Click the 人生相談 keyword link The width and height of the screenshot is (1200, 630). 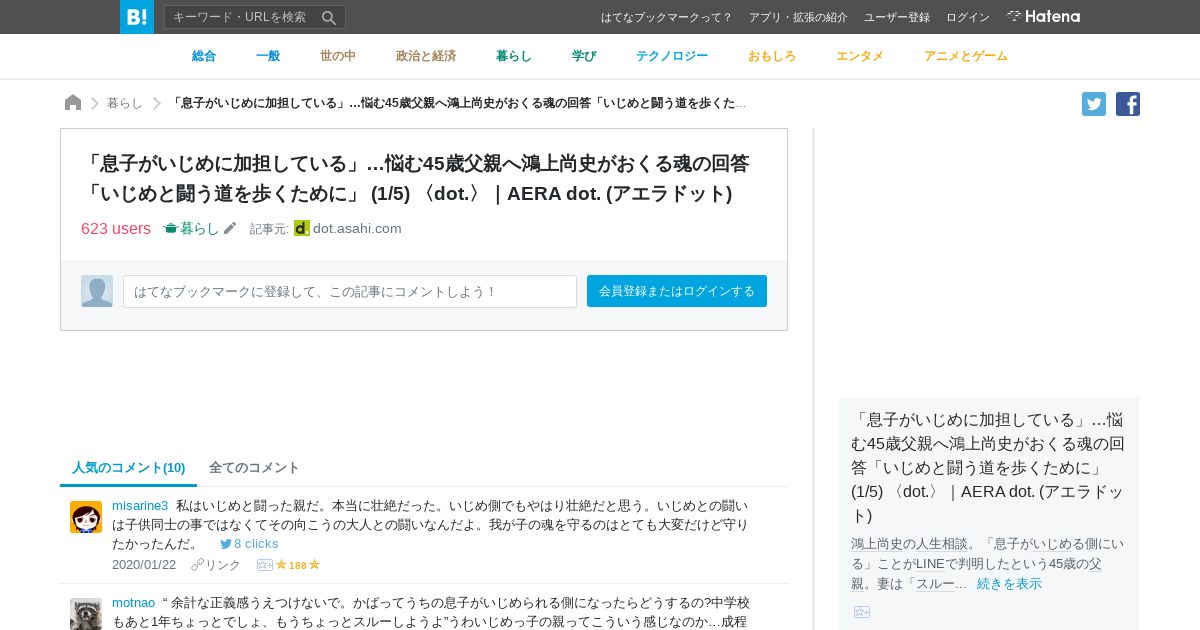pyautogui.click(x=942, y=544)
